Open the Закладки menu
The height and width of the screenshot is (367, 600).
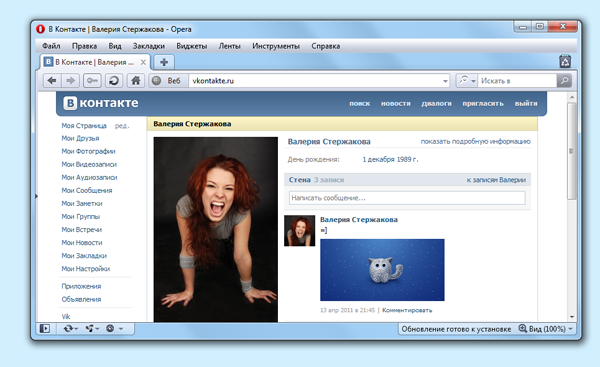pyautogui.click(x=148, y=46)
